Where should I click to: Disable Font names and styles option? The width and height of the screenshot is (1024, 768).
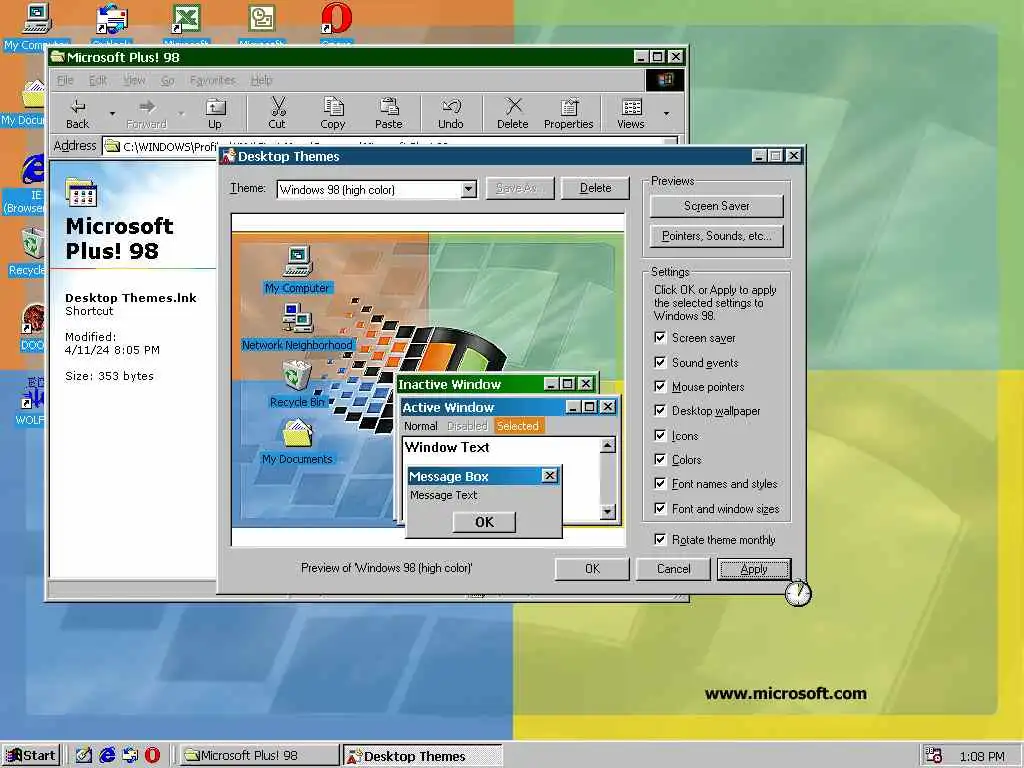tap(660, 484)
